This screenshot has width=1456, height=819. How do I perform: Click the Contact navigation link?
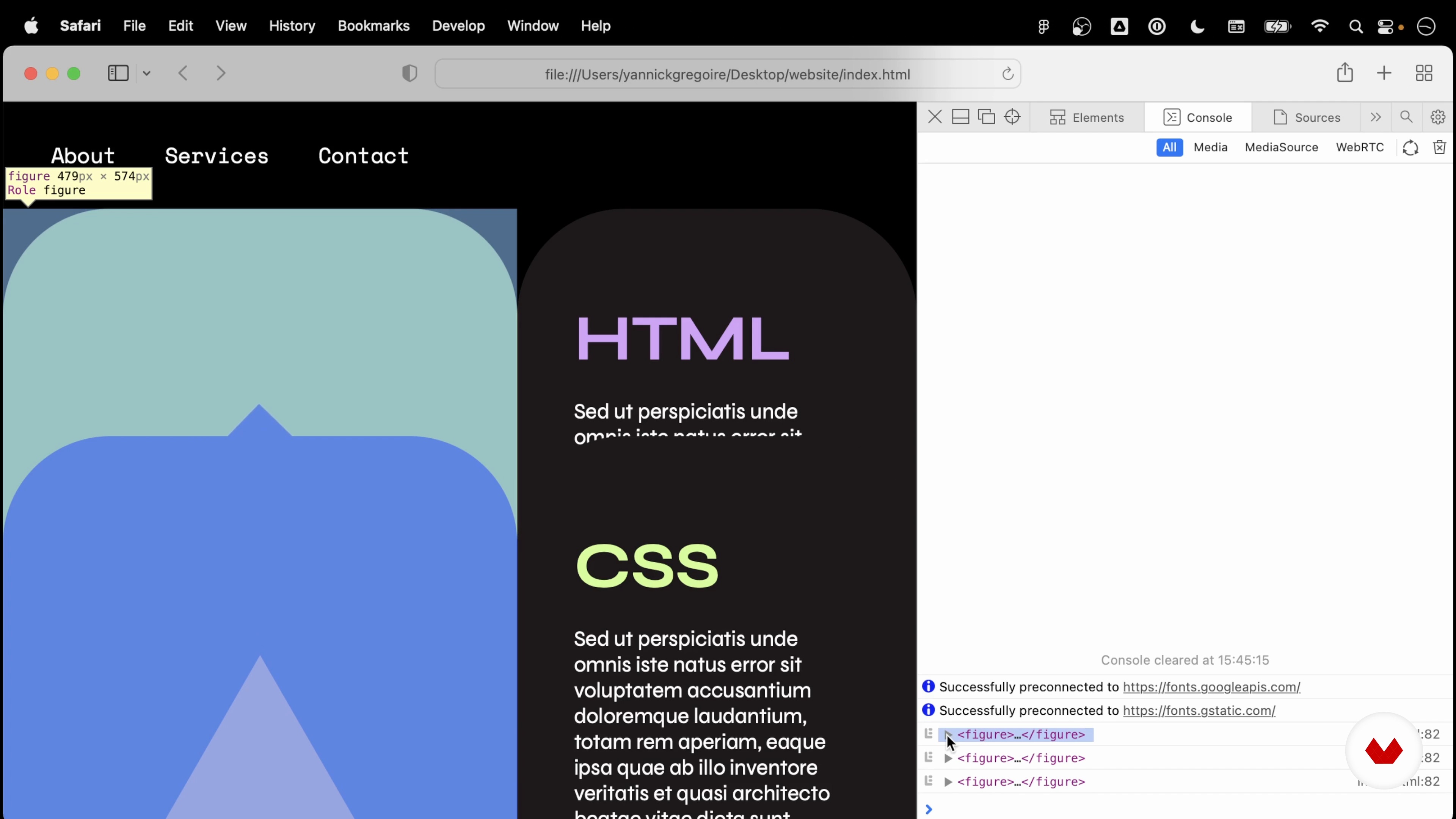(x=364, y=156)
